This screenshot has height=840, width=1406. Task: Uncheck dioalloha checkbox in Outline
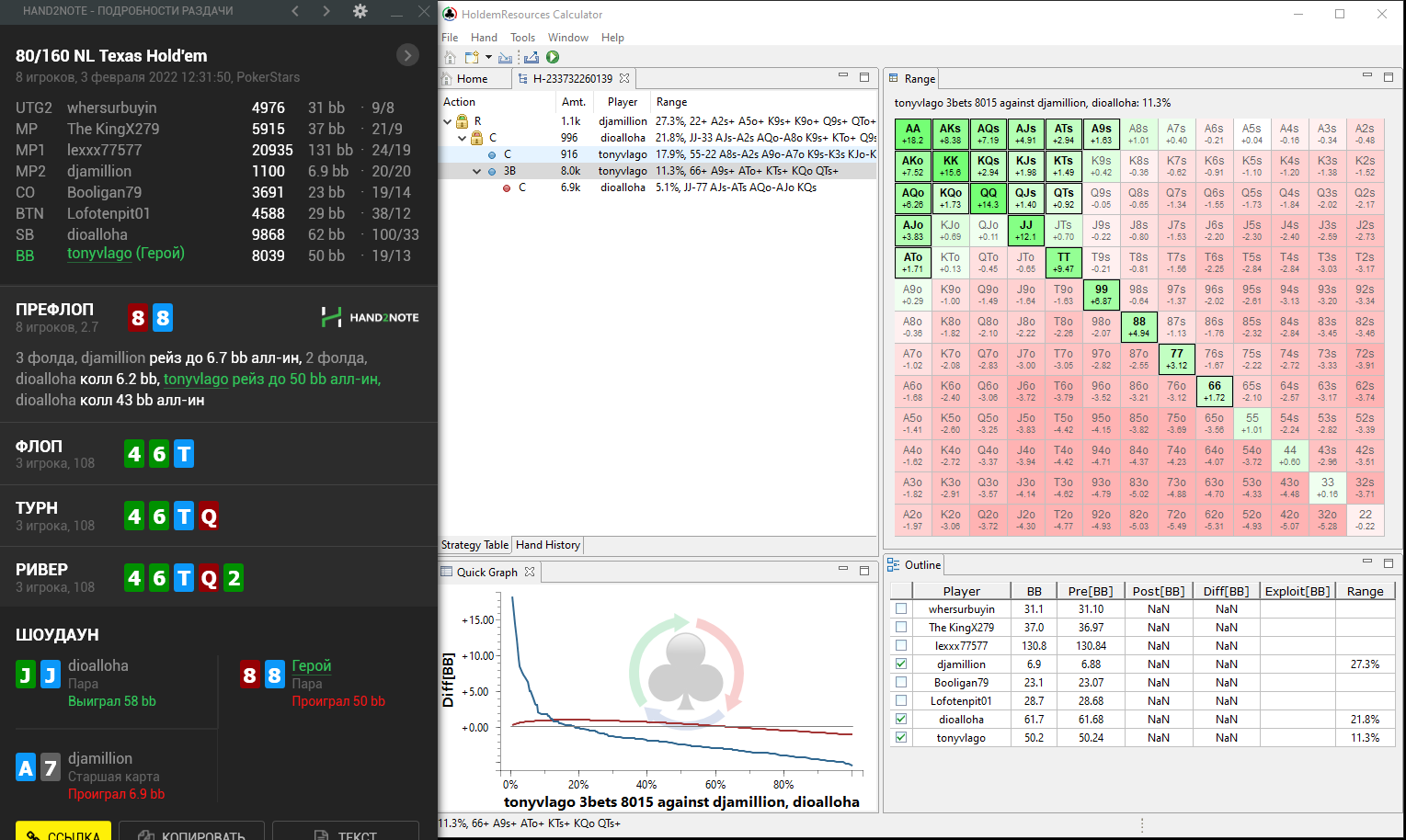pos(901,719)
